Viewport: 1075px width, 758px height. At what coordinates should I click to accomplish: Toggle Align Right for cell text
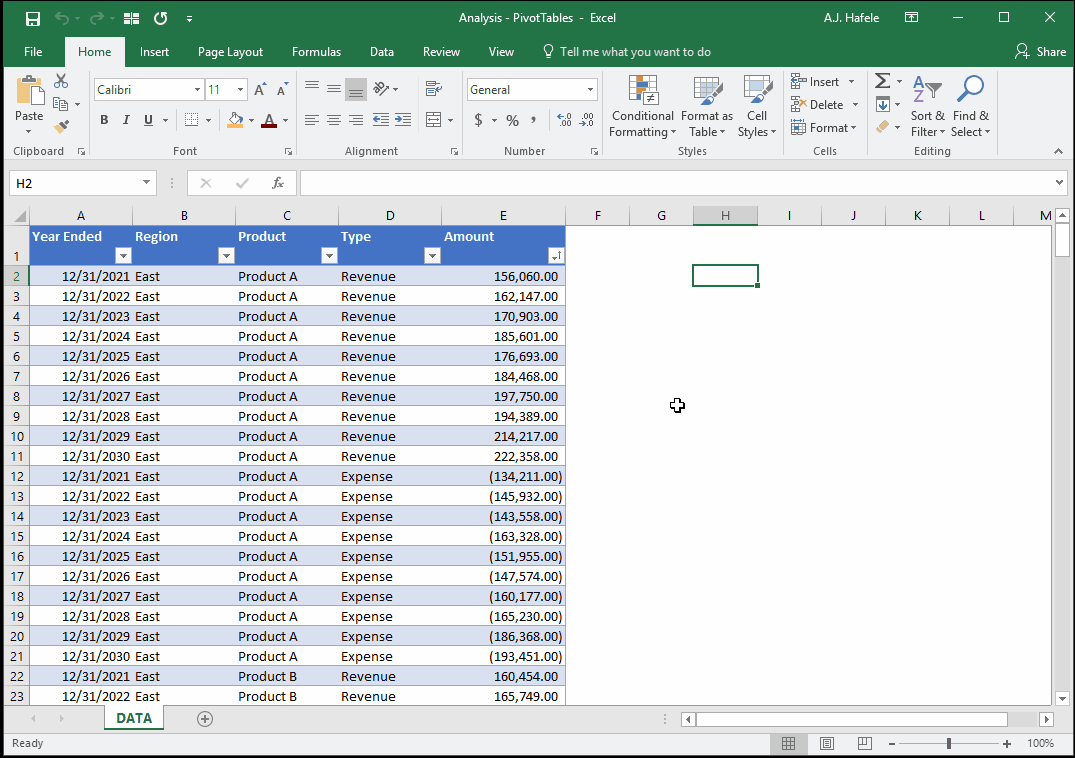pos(356,120)
